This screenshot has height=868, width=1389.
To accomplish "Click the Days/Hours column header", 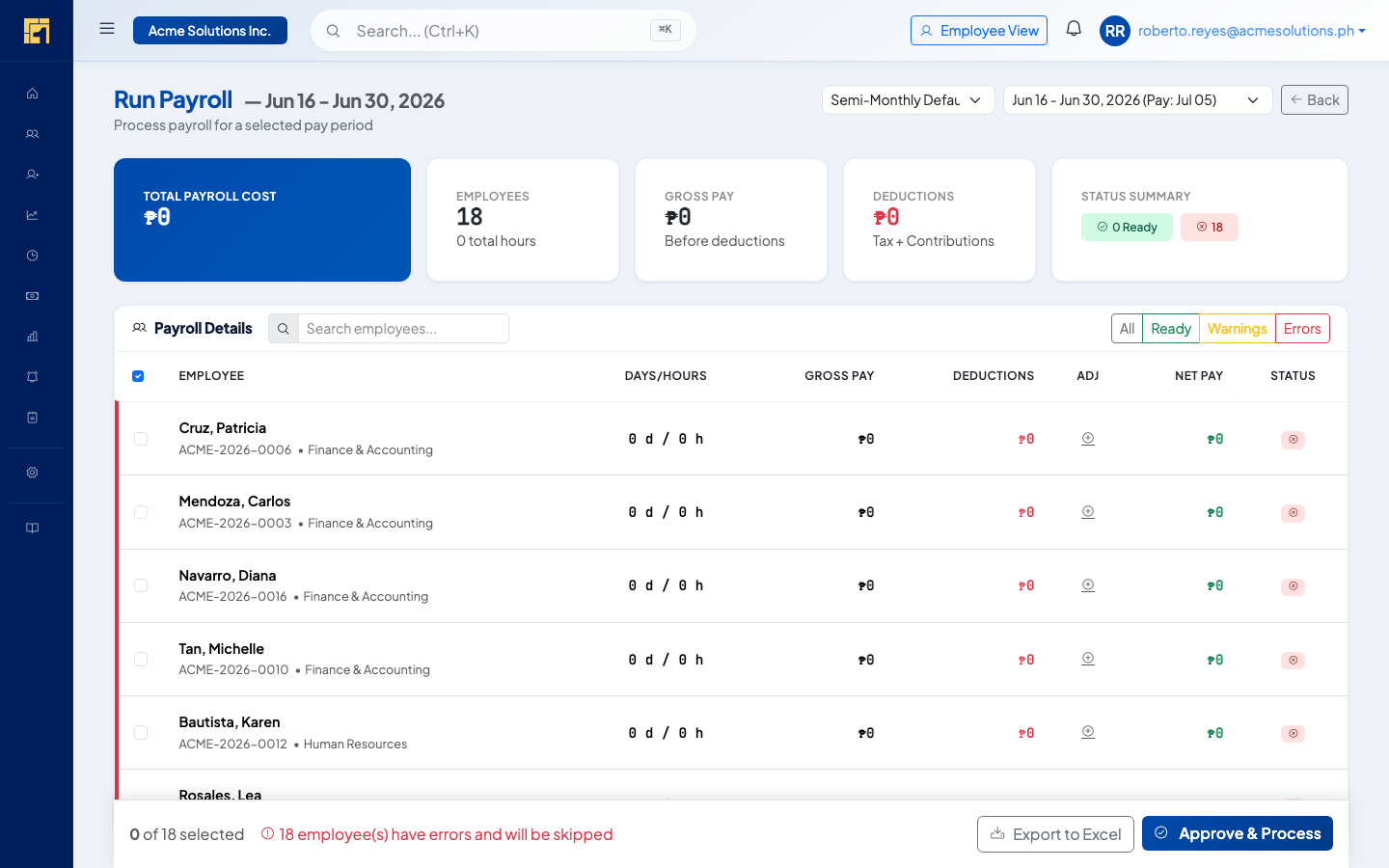I will 666,376.
